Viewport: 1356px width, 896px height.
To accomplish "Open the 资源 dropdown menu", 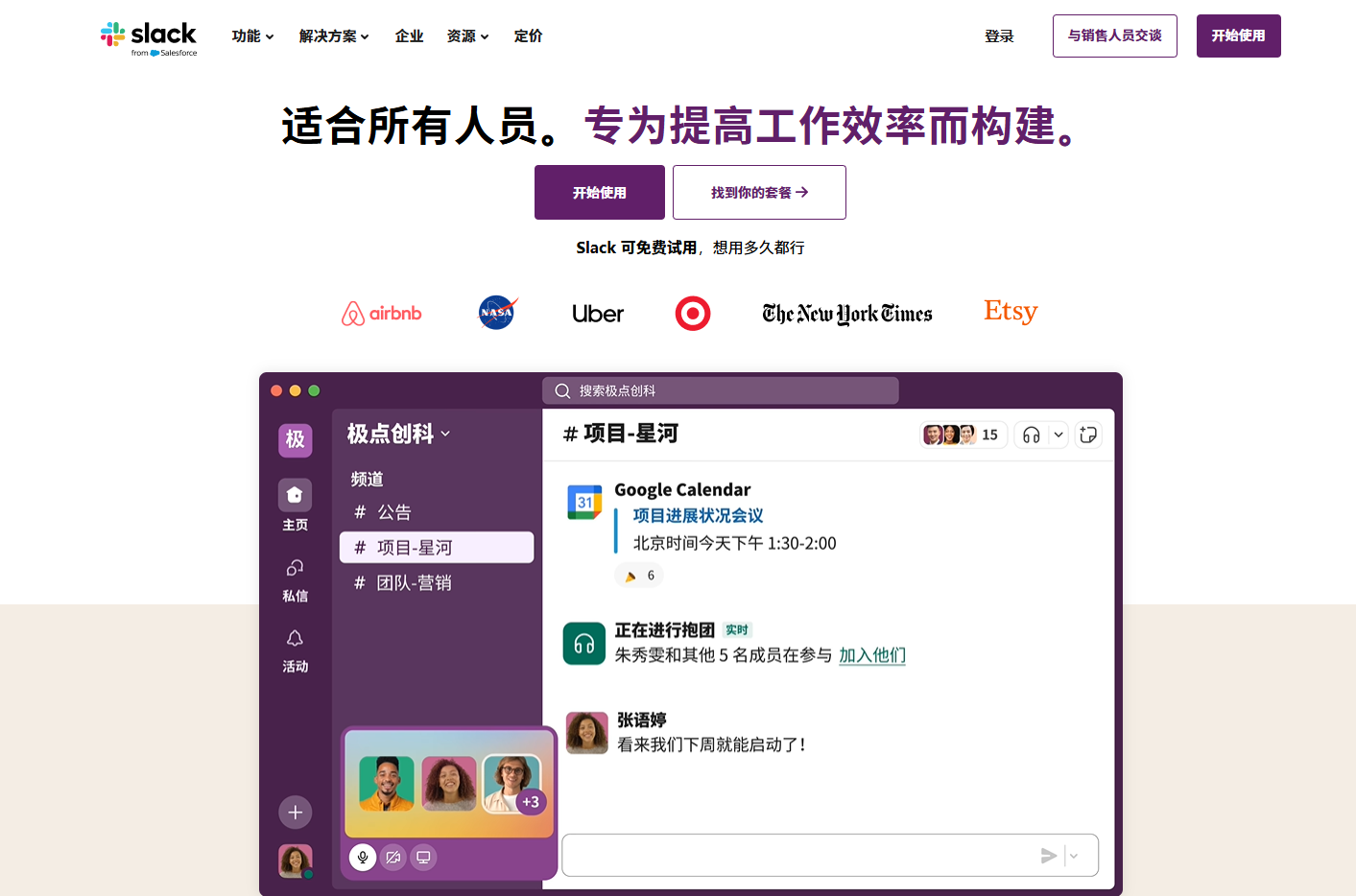I will (x=467, y=36).
